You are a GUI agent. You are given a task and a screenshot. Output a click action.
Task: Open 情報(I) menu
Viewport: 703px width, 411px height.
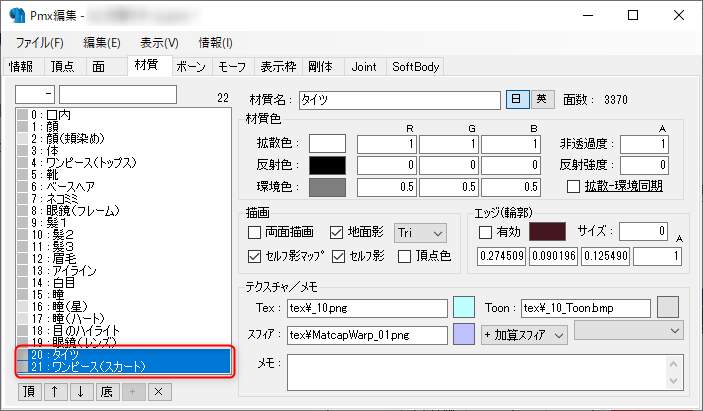[x=216, y=43]
